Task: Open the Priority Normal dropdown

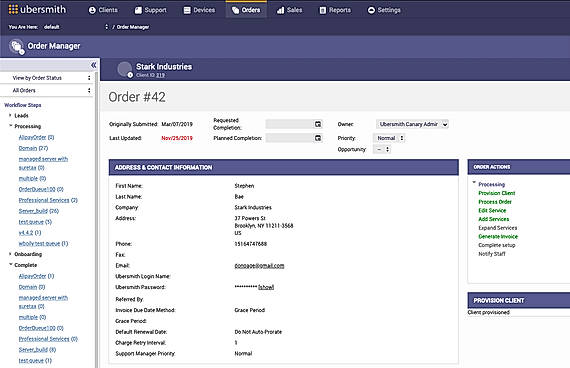Action: click(x=389, y=138)
